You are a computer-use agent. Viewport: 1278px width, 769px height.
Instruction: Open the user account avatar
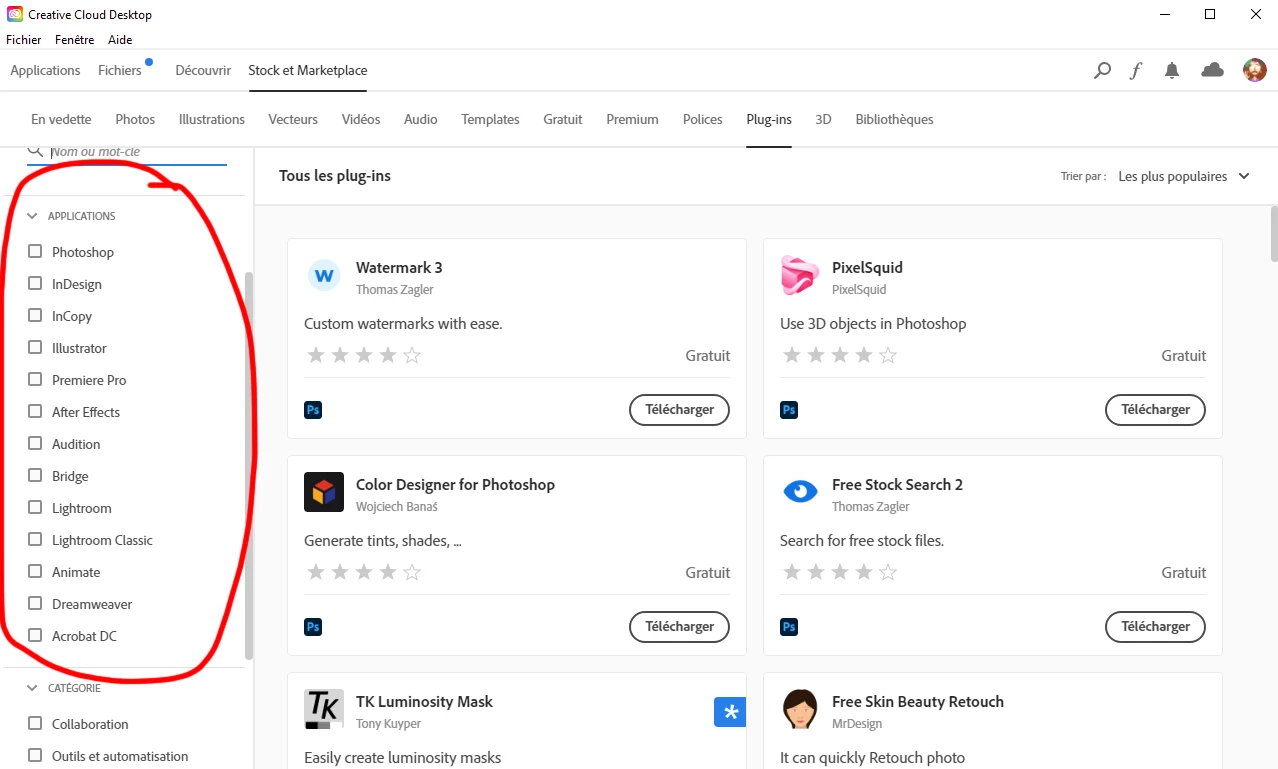pos(1254,70)
